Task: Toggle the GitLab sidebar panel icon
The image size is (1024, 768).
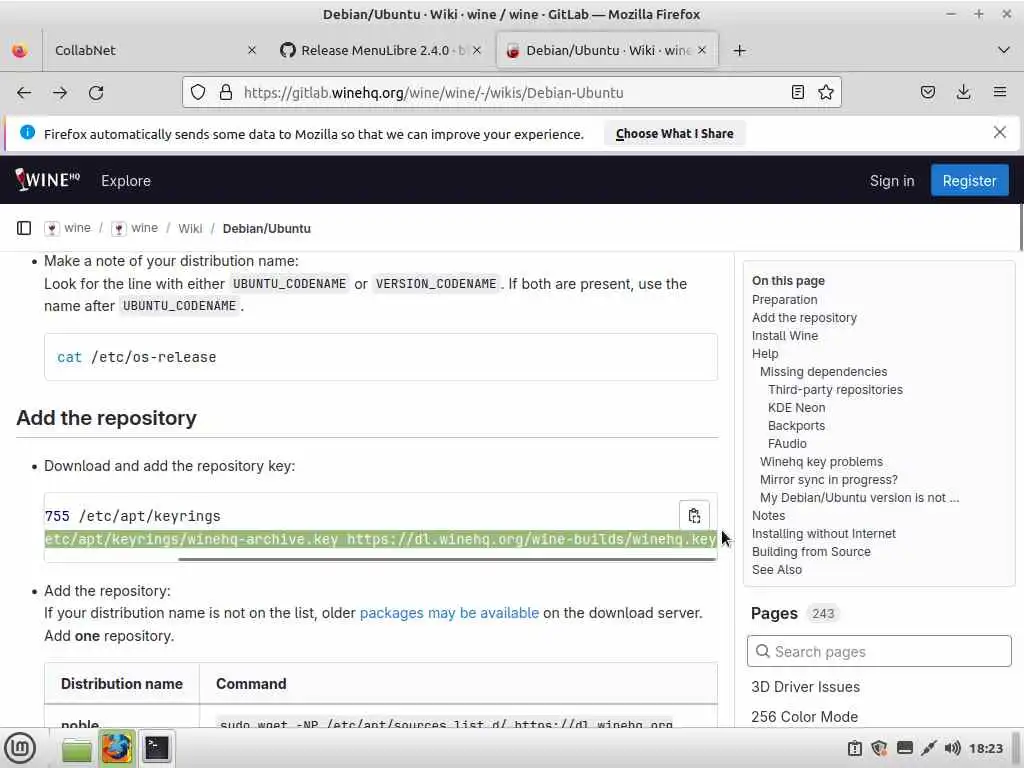Action: 24,228
